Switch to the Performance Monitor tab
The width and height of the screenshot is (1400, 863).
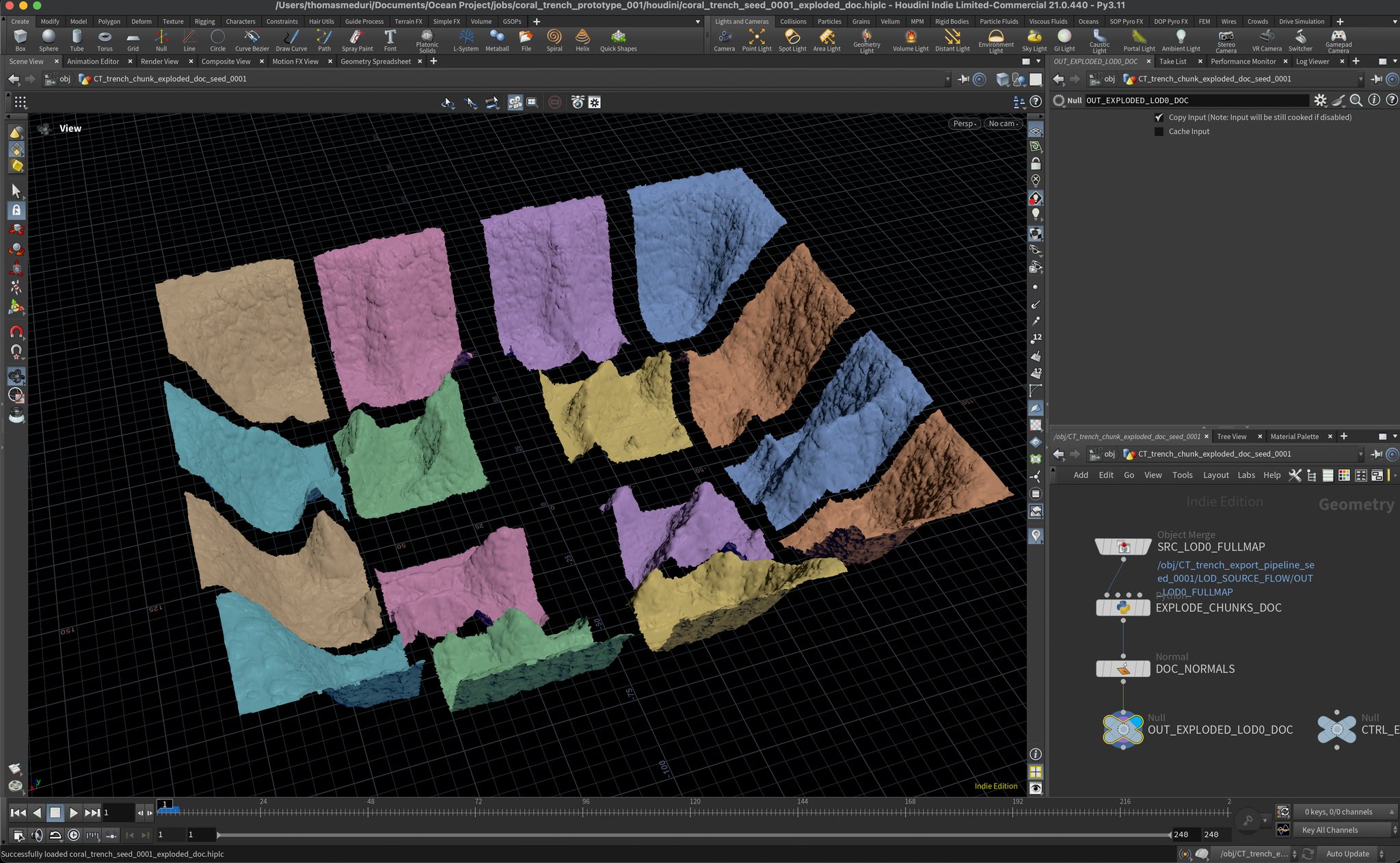1243,62
